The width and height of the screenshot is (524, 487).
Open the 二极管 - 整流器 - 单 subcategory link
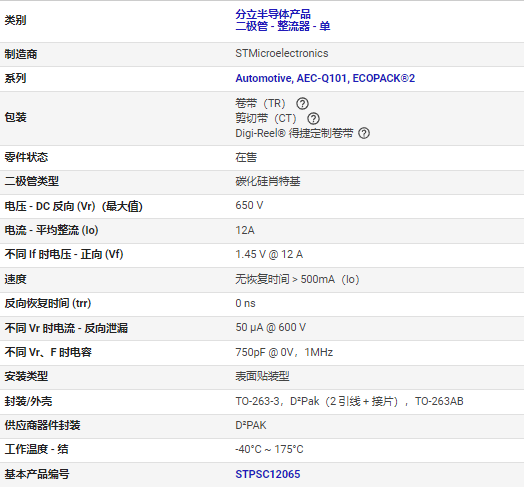283,26
